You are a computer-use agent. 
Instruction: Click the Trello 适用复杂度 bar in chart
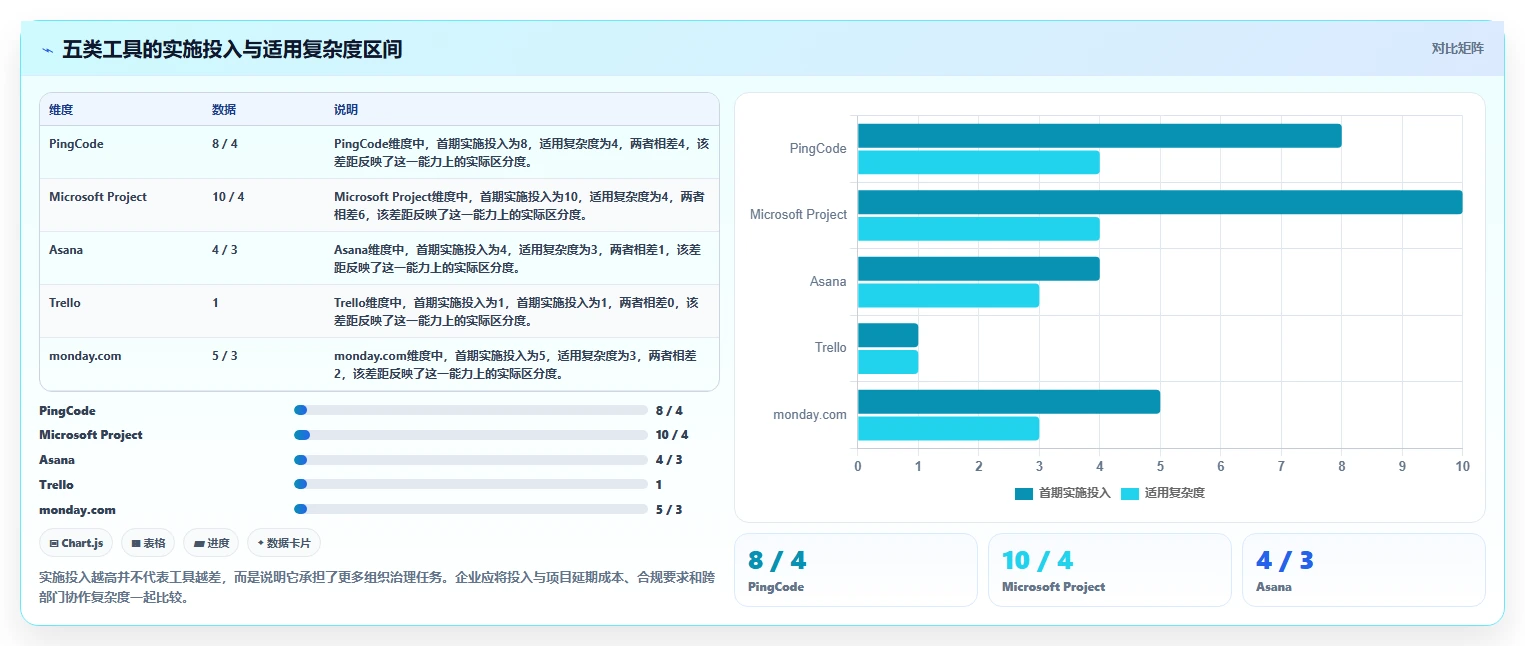coord(888,362)
